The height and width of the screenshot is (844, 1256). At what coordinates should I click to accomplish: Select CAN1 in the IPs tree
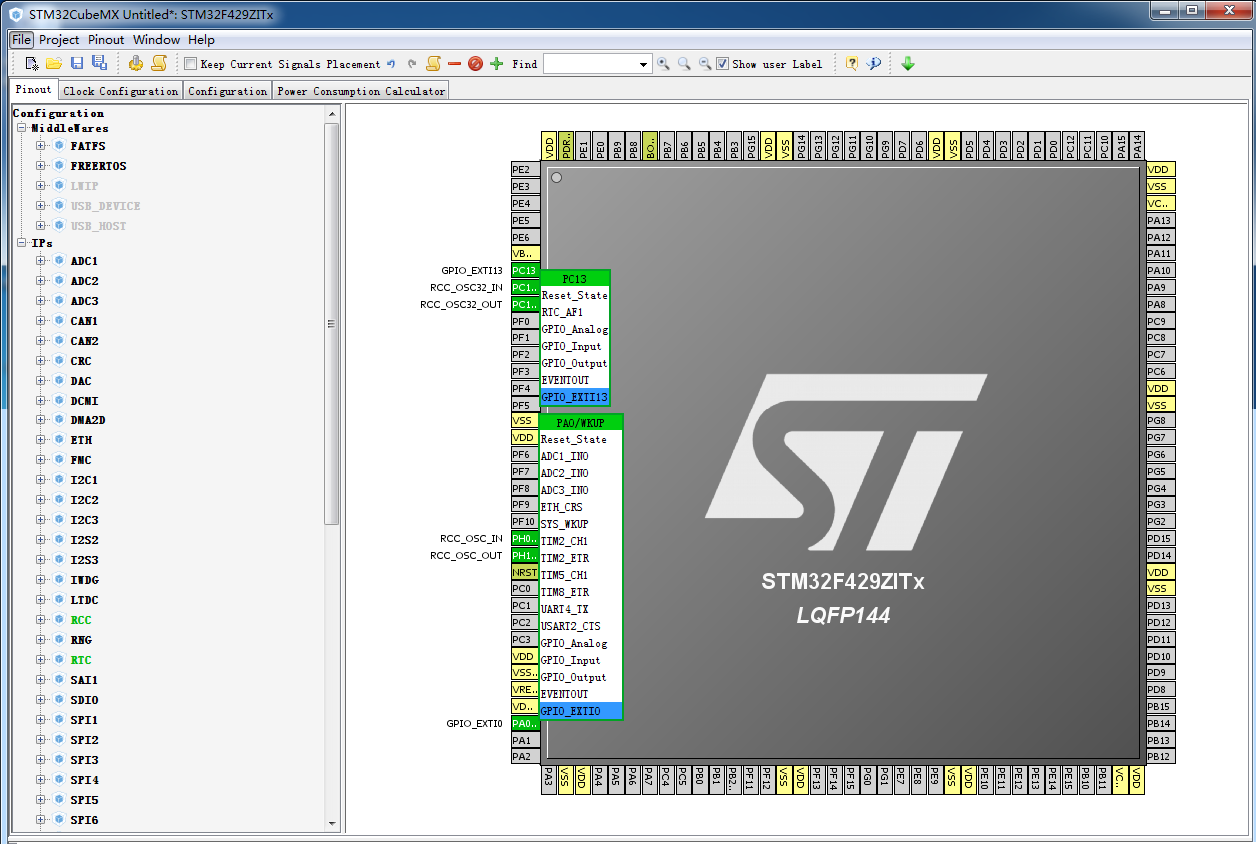84,321
